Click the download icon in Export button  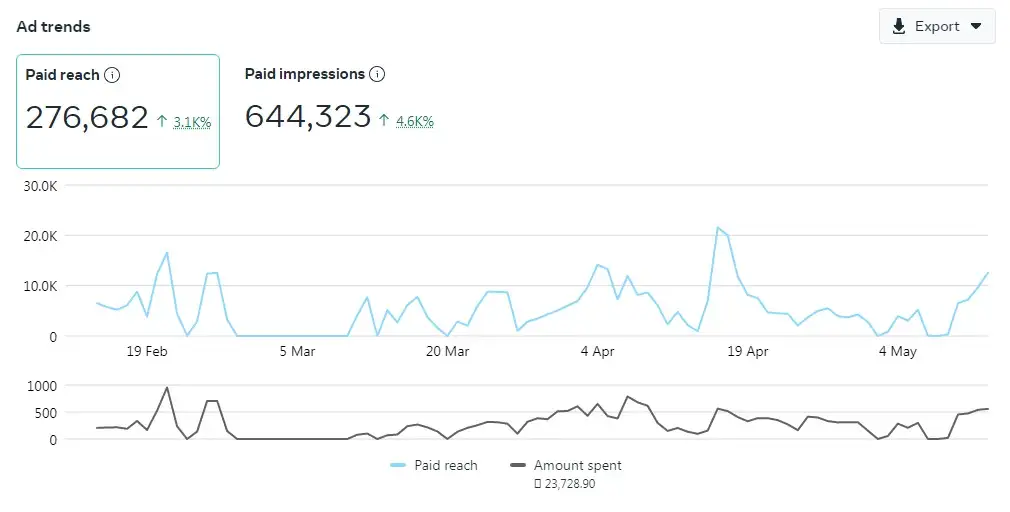[x=899, y=26]
